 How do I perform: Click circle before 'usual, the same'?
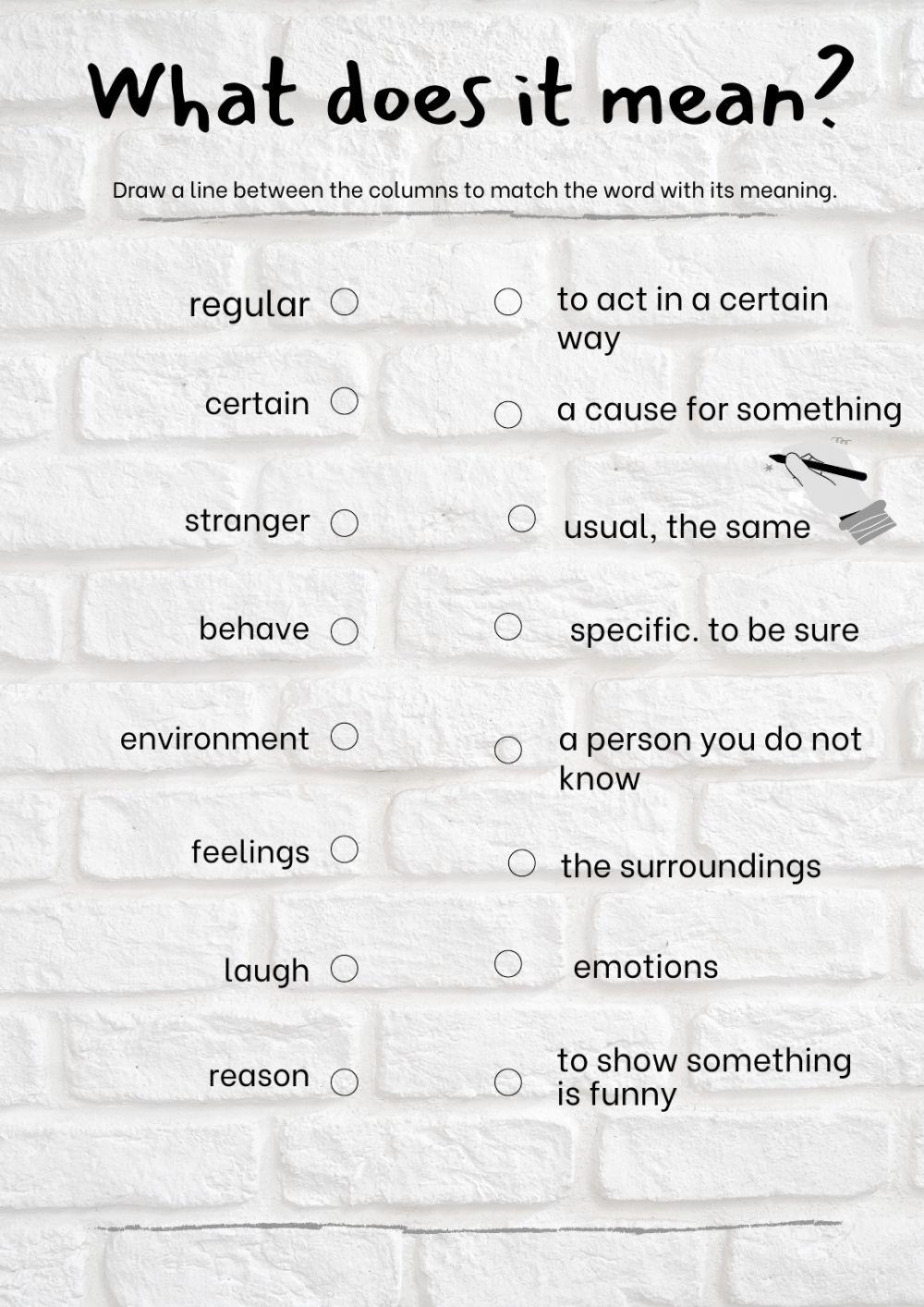(x=522, y=519)
